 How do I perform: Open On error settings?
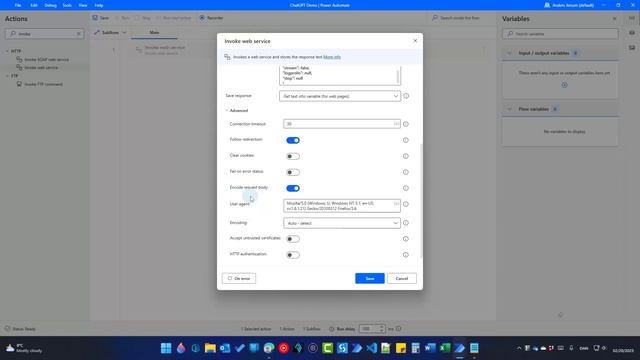coord(239,278)
